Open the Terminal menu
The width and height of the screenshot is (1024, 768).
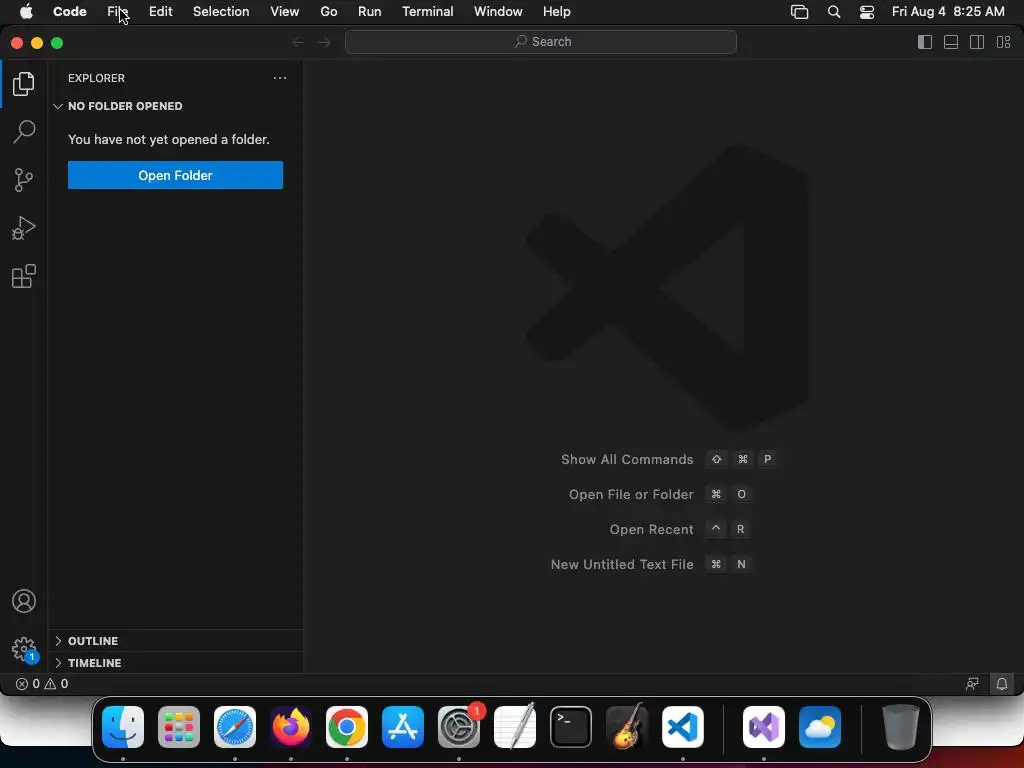click(428, 12)
